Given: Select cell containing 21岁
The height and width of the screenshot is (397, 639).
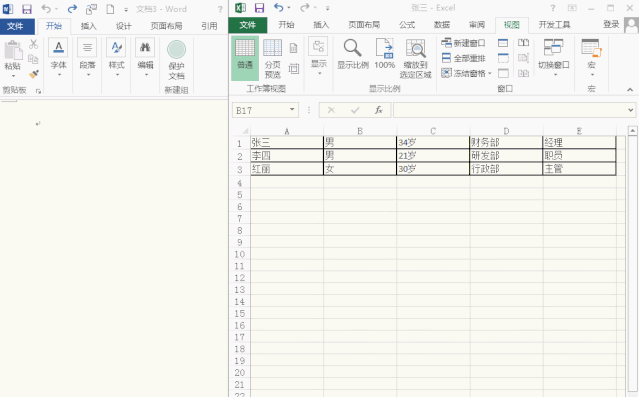Looking at the screenshot, I should (x=433, y=155).
